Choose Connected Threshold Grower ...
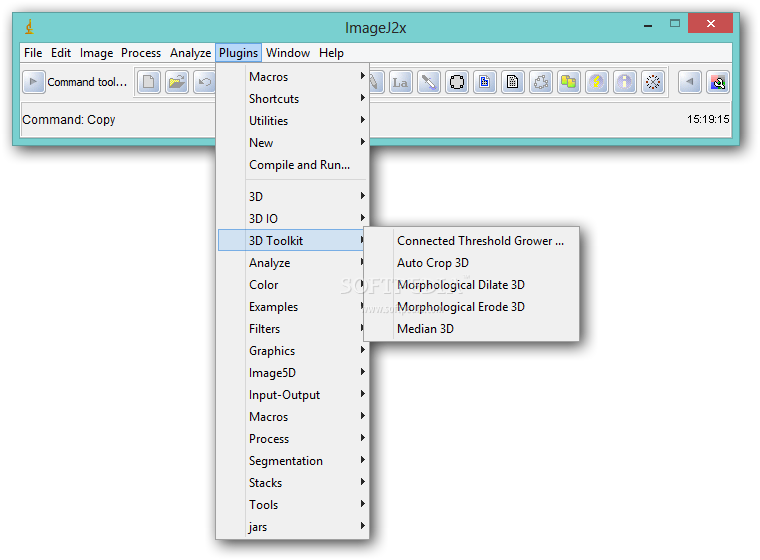The width and height of the screenshot is (760, 560). pos(472,240)
